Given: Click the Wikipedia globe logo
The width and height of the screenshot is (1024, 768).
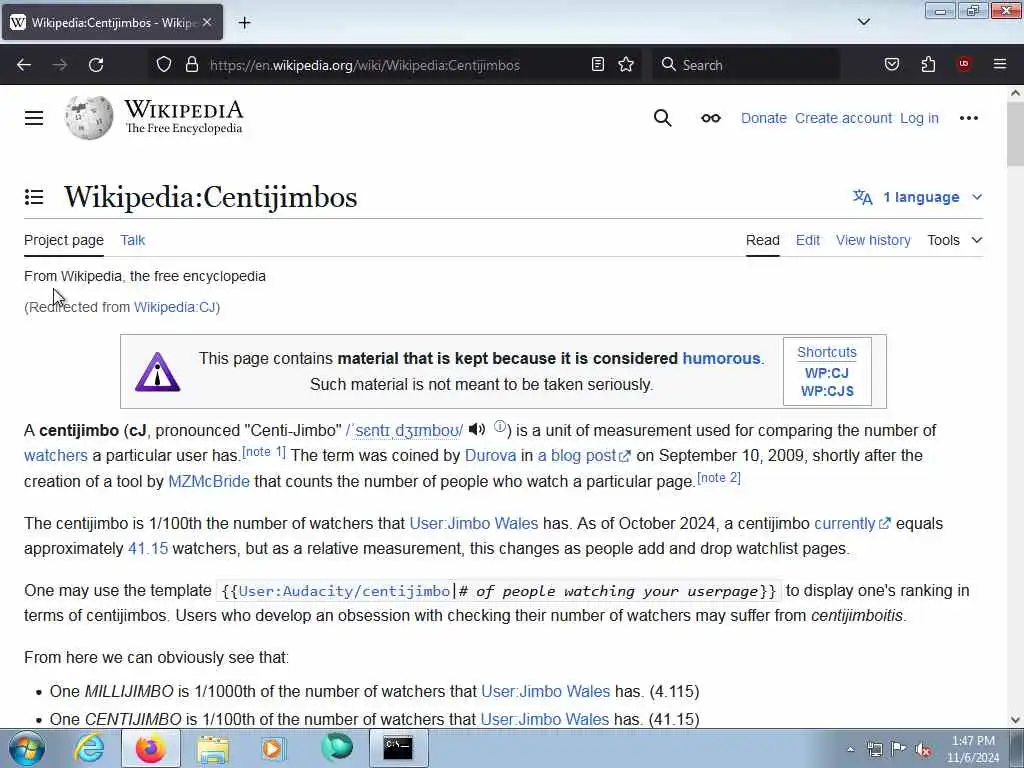Looking at the screenshot, I should 89,118.
